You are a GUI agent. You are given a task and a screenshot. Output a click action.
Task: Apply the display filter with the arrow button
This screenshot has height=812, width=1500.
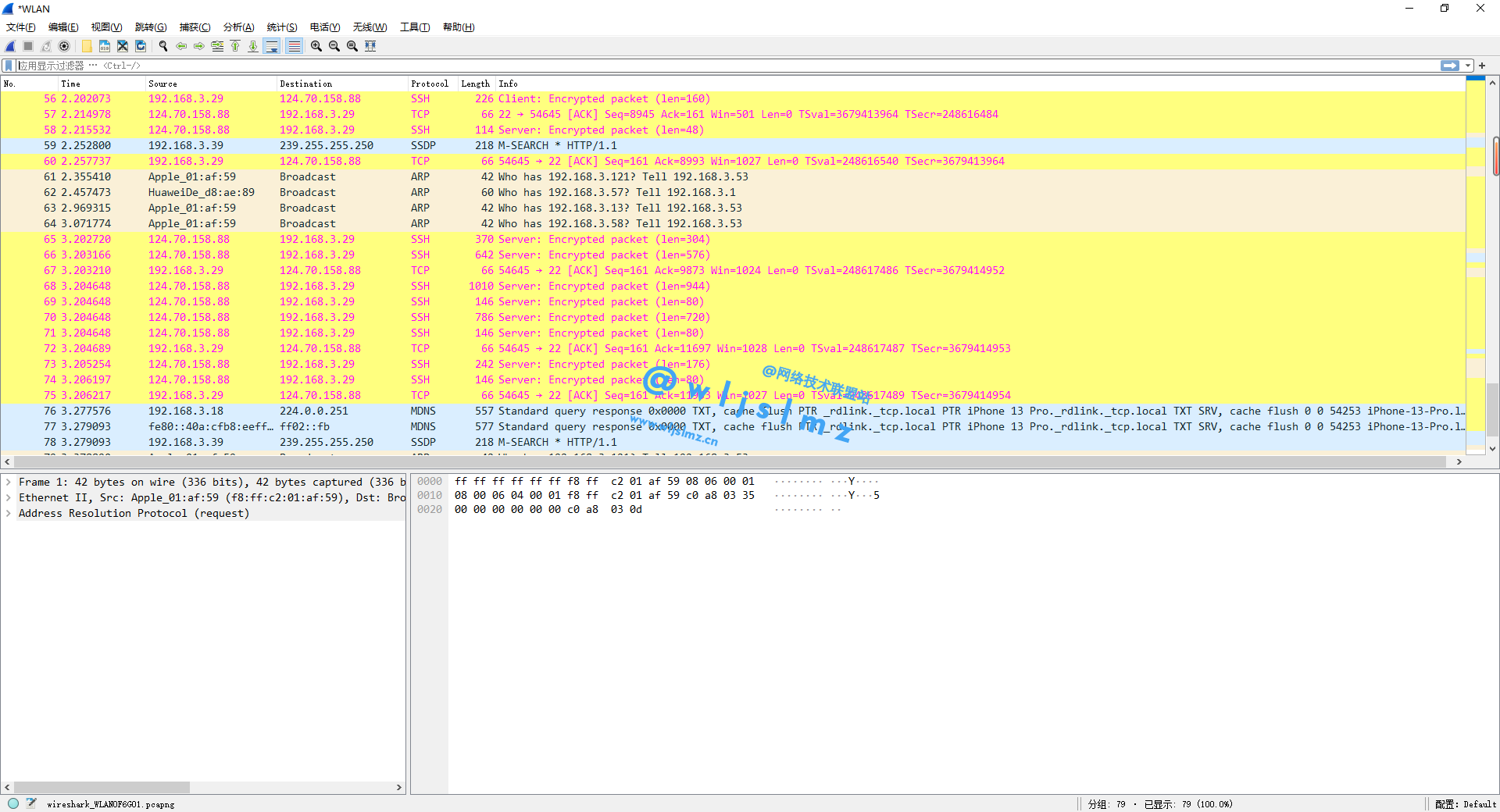(x=1450, y=66)
